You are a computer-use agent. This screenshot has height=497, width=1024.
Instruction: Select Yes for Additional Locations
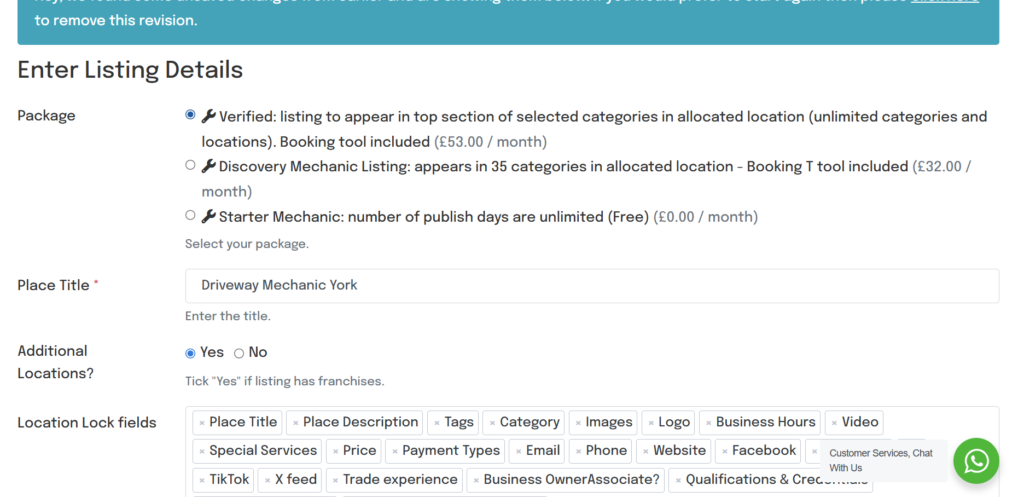(x=190, y=353)
